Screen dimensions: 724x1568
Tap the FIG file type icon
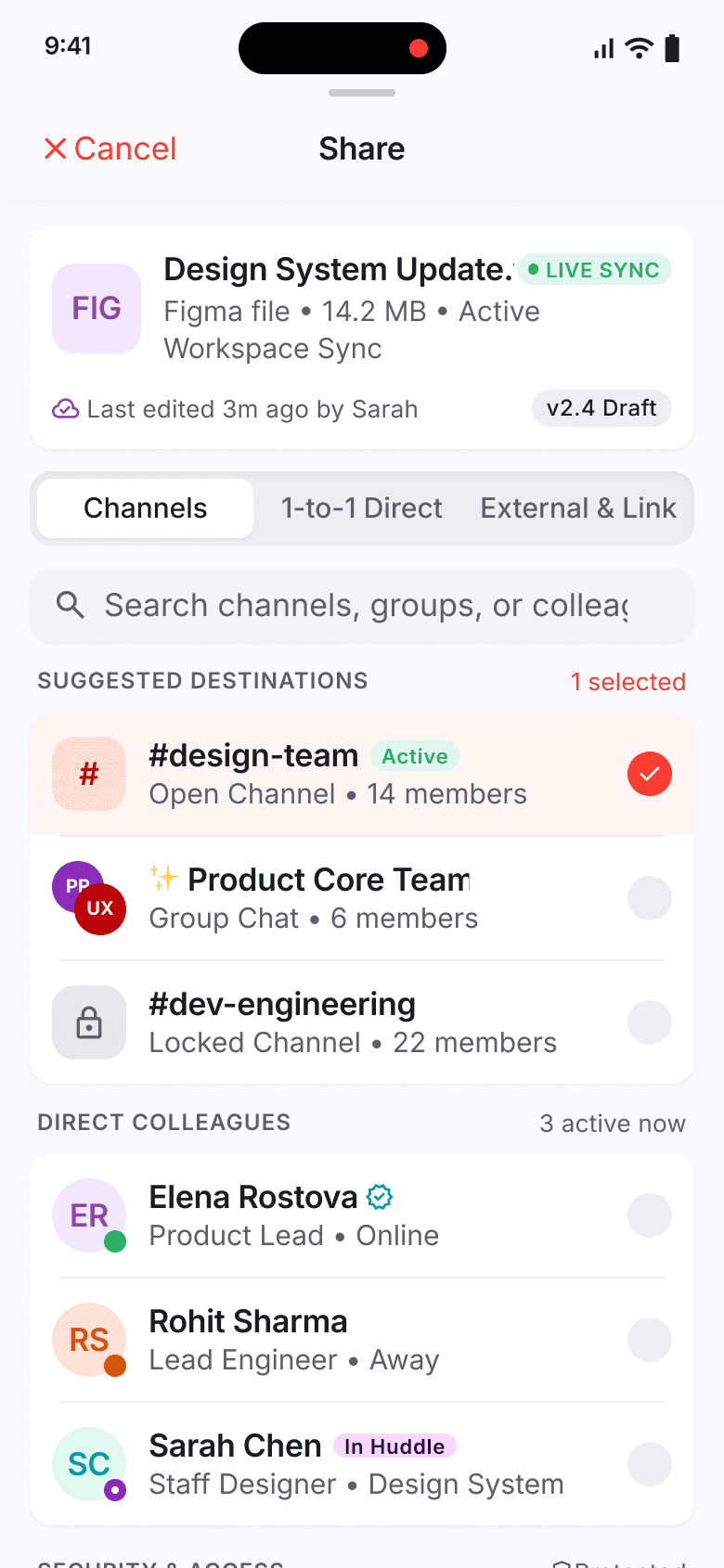point(97,308)
